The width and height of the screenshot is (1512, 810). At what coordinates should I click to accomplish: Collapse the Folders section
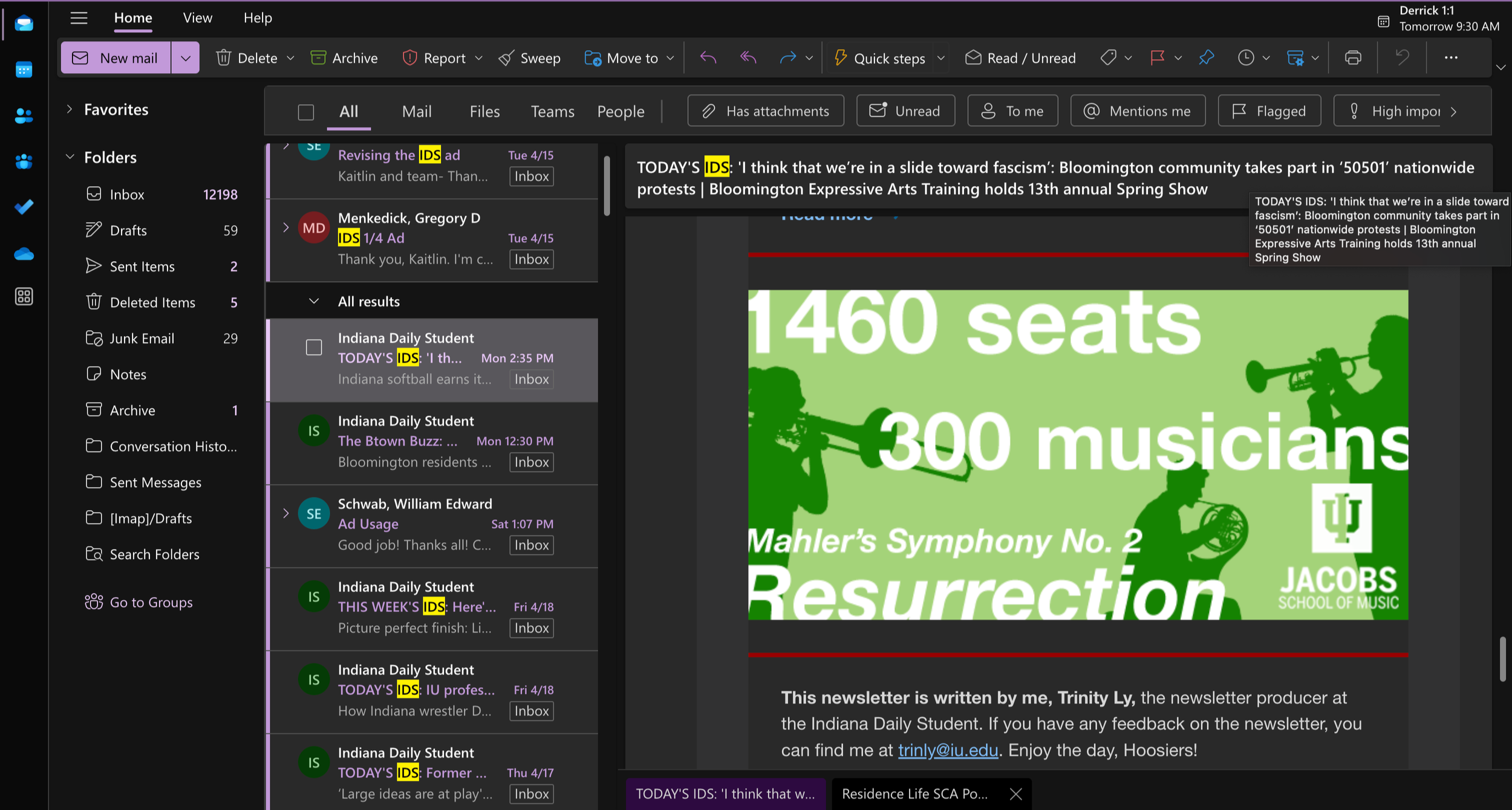[x=70, y=157]
